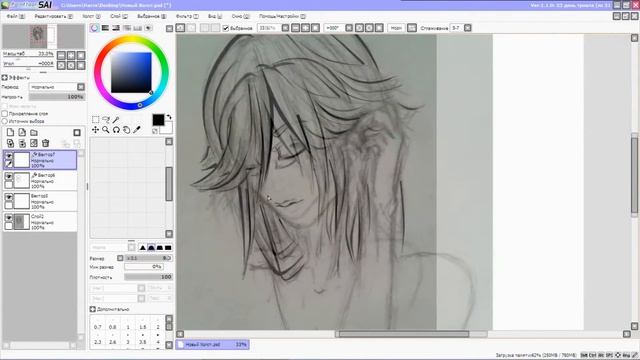The height and width of the screenshot is (360, 640).
Task: Open the Окно menu
Action: 240,16
